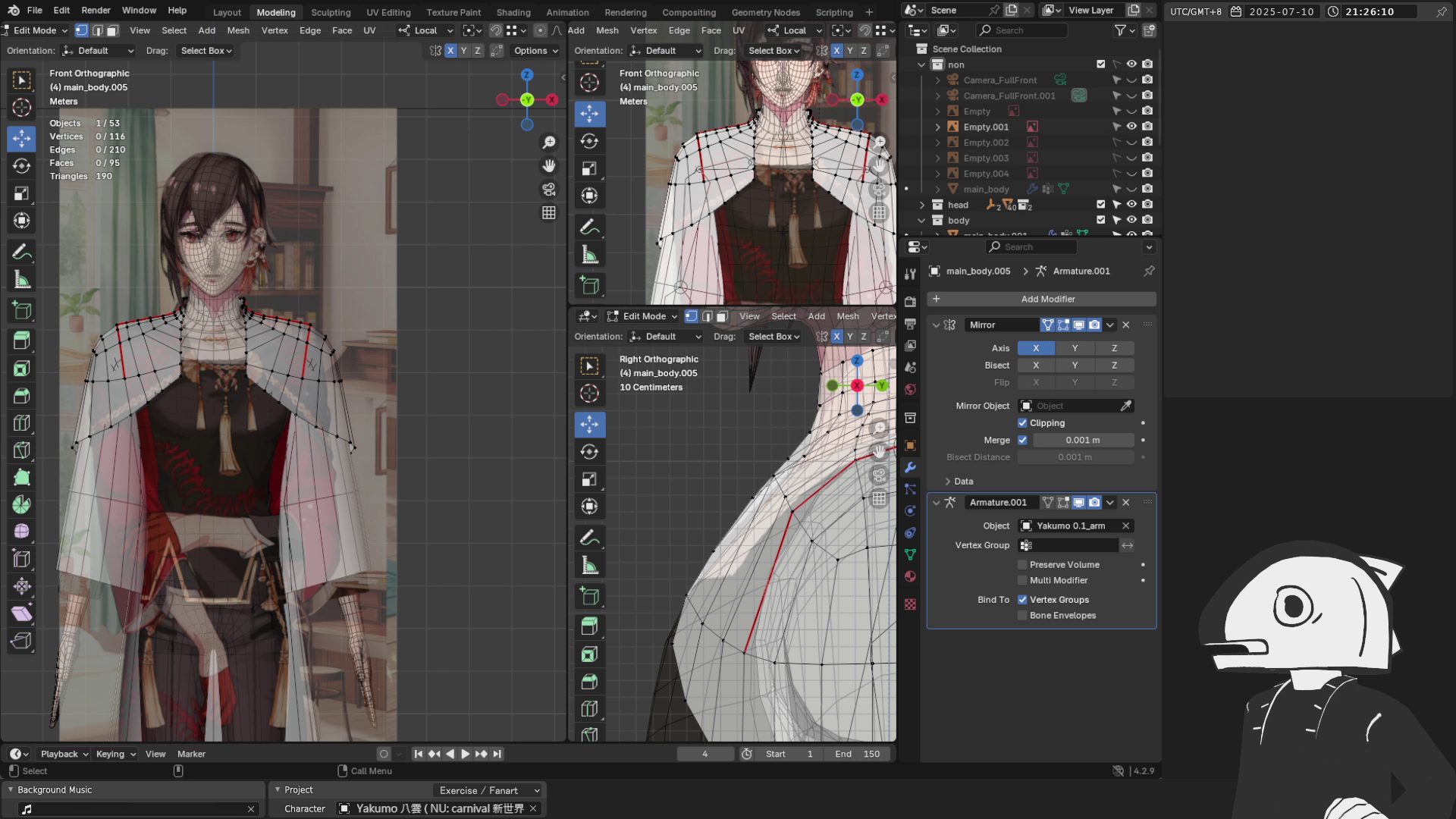Enable Bone Envelopes checkbox
The height and width of the screenshot is (819, 1456).
(1022, 616)
